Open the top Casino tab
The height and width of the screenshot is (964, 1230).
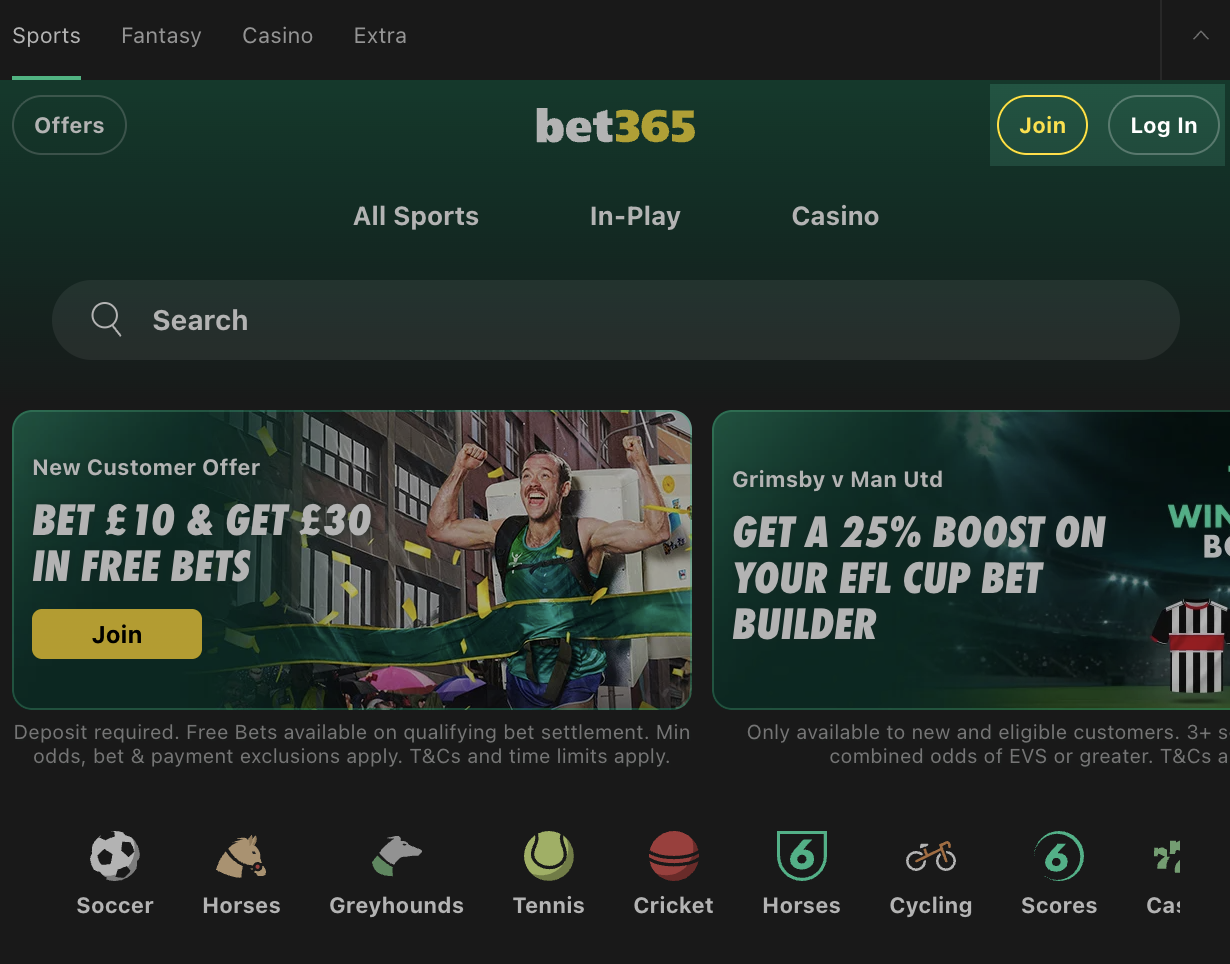277,36
